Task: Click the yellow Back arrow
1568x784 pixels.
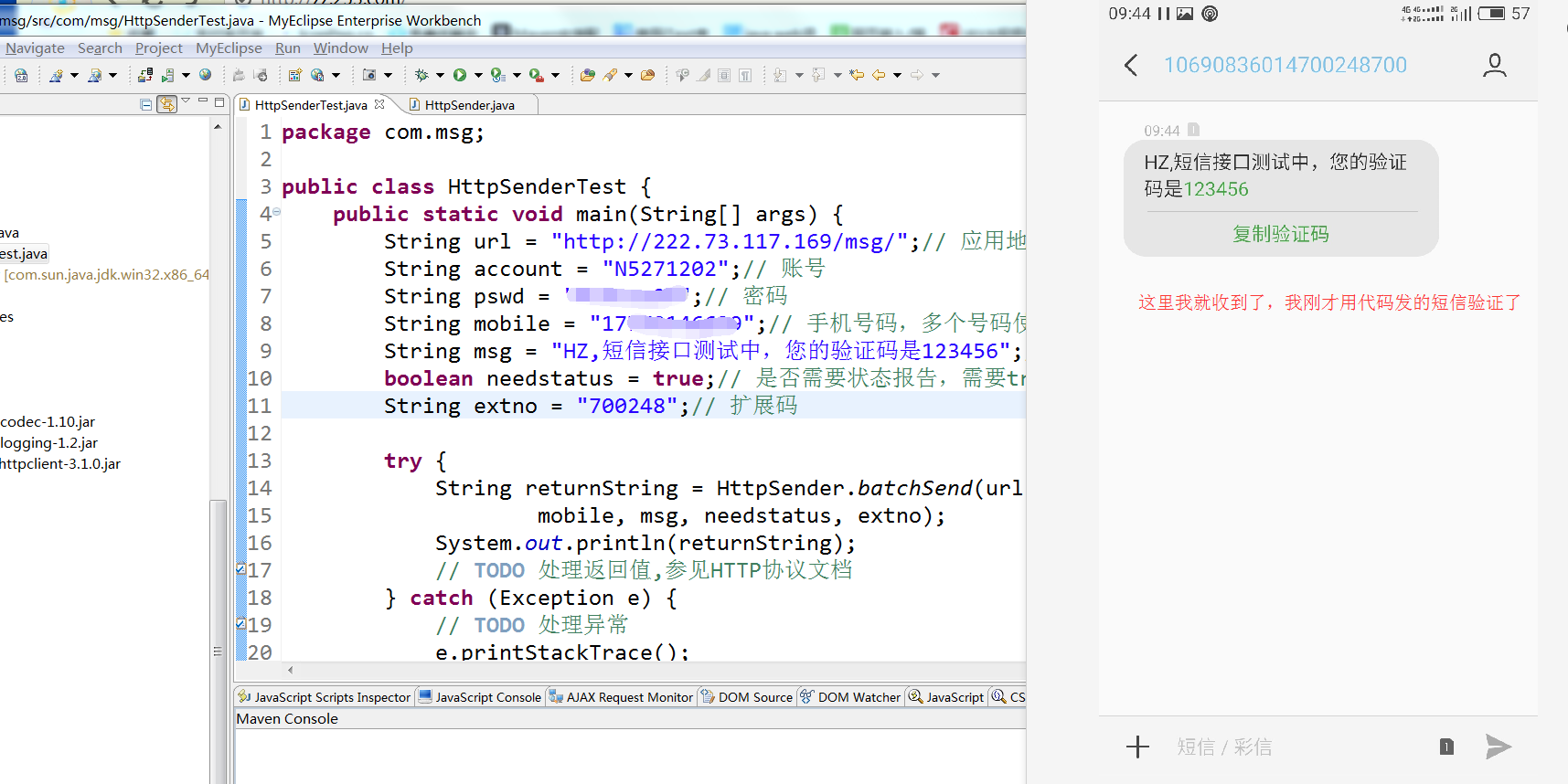Action: (878, 75)
